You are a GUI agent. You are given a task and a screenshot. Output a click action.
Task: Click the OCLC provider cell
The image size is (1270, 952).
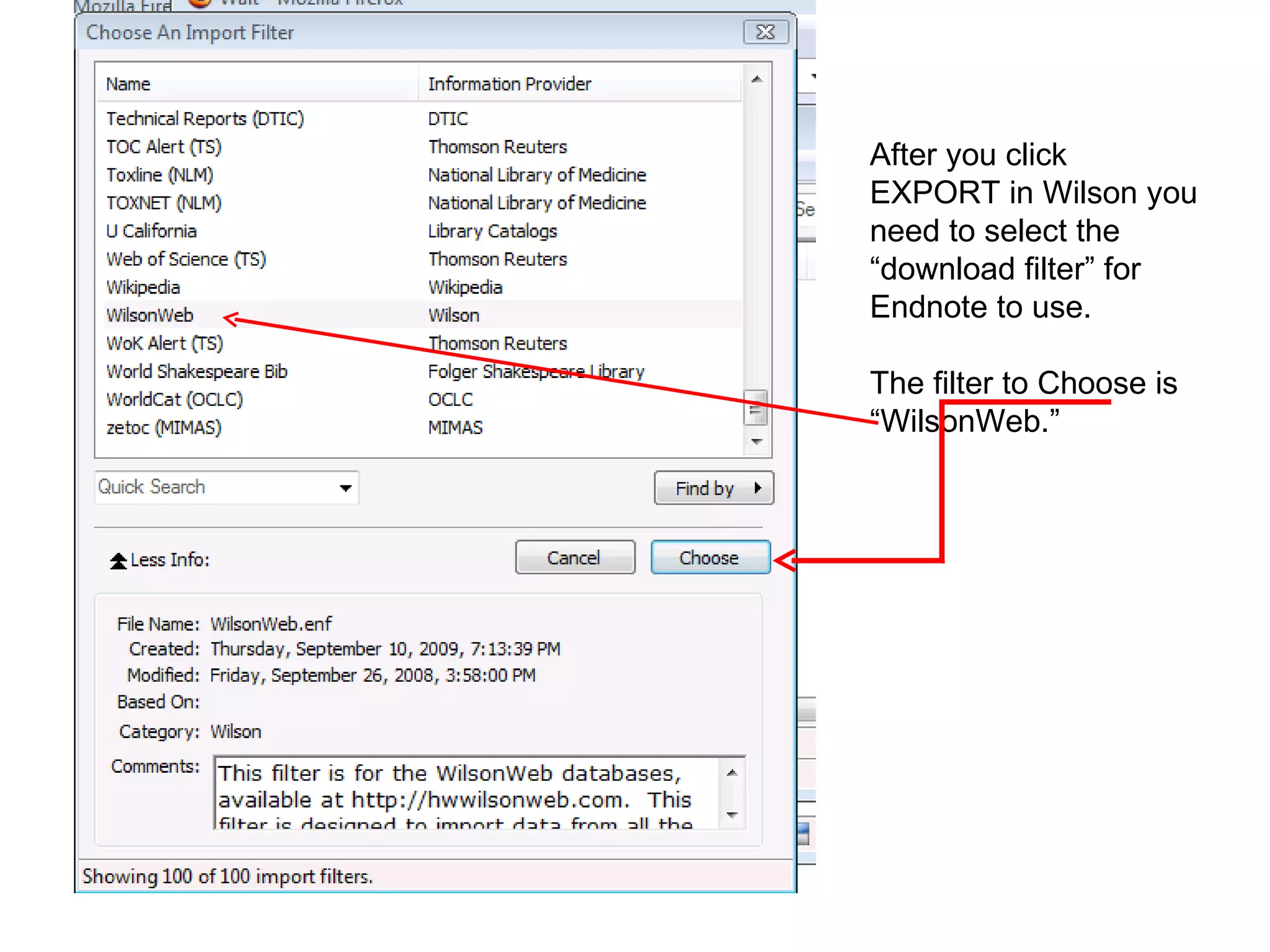point(450,399)
